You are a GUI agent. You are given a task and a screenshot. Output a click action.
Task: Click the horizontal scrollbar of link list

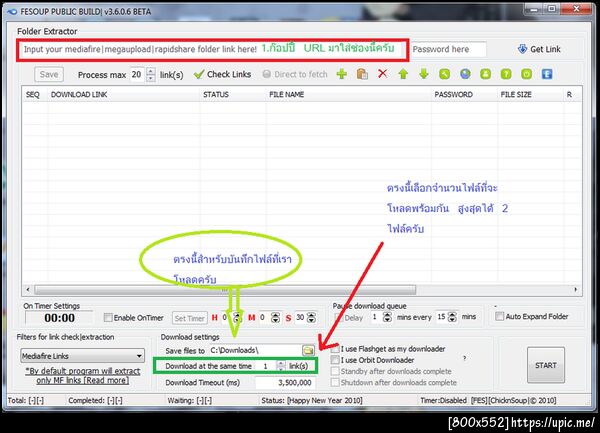click(225, 290)
